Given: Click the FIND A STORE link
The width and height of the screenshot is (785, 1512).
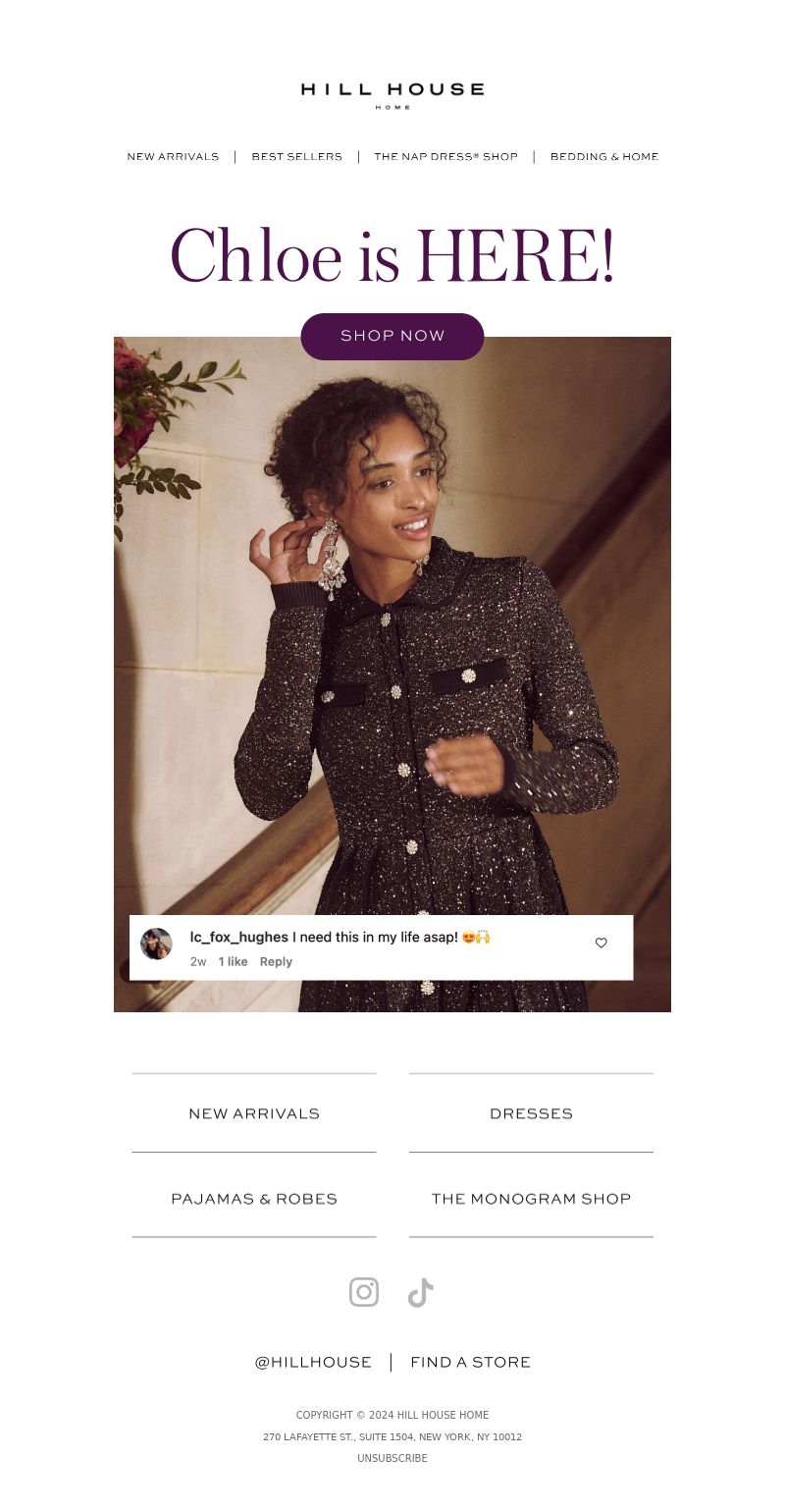Looking at the screenshot, I should [x=471, y=1363].
